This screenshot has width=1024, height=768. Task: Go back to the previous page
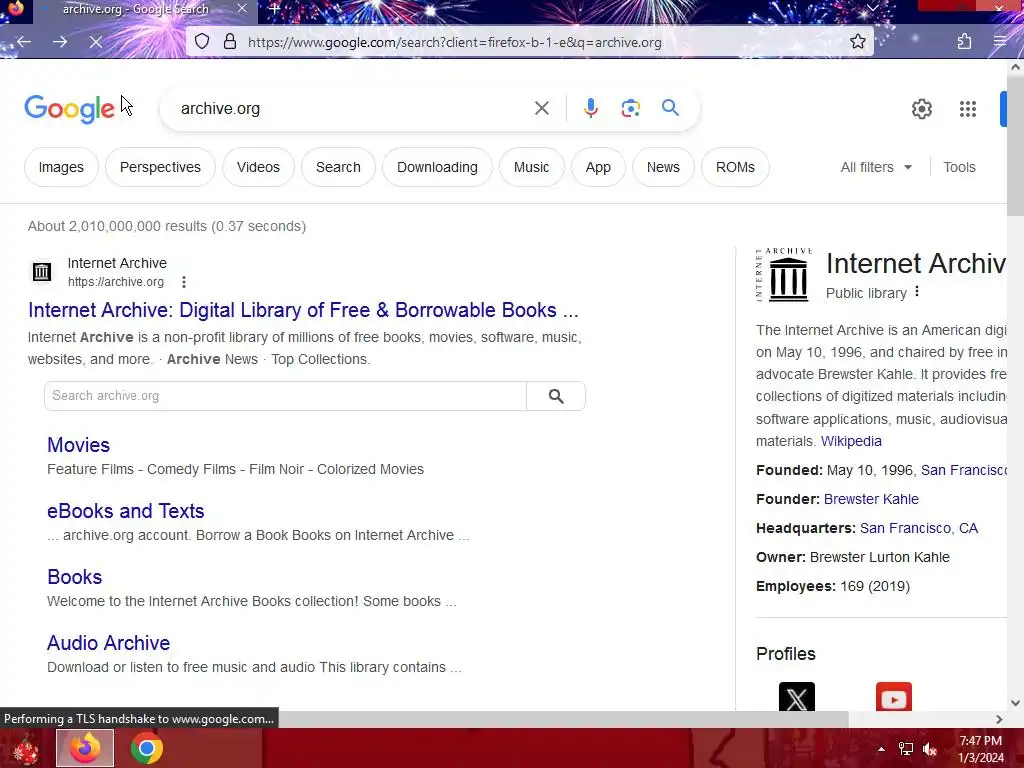point(24,42)
